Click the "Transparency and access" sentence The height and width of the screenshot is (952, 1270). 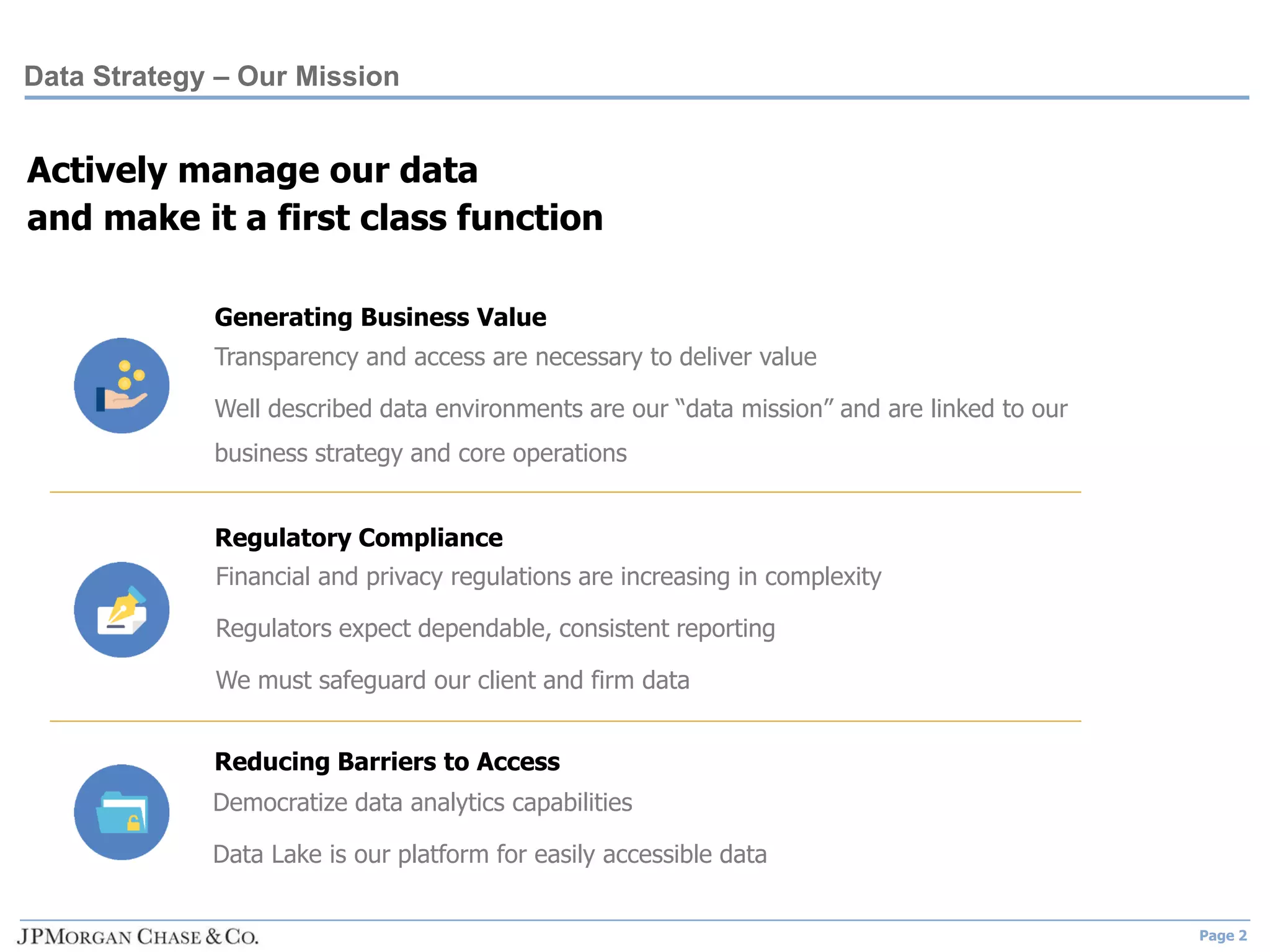coord(515,357)
